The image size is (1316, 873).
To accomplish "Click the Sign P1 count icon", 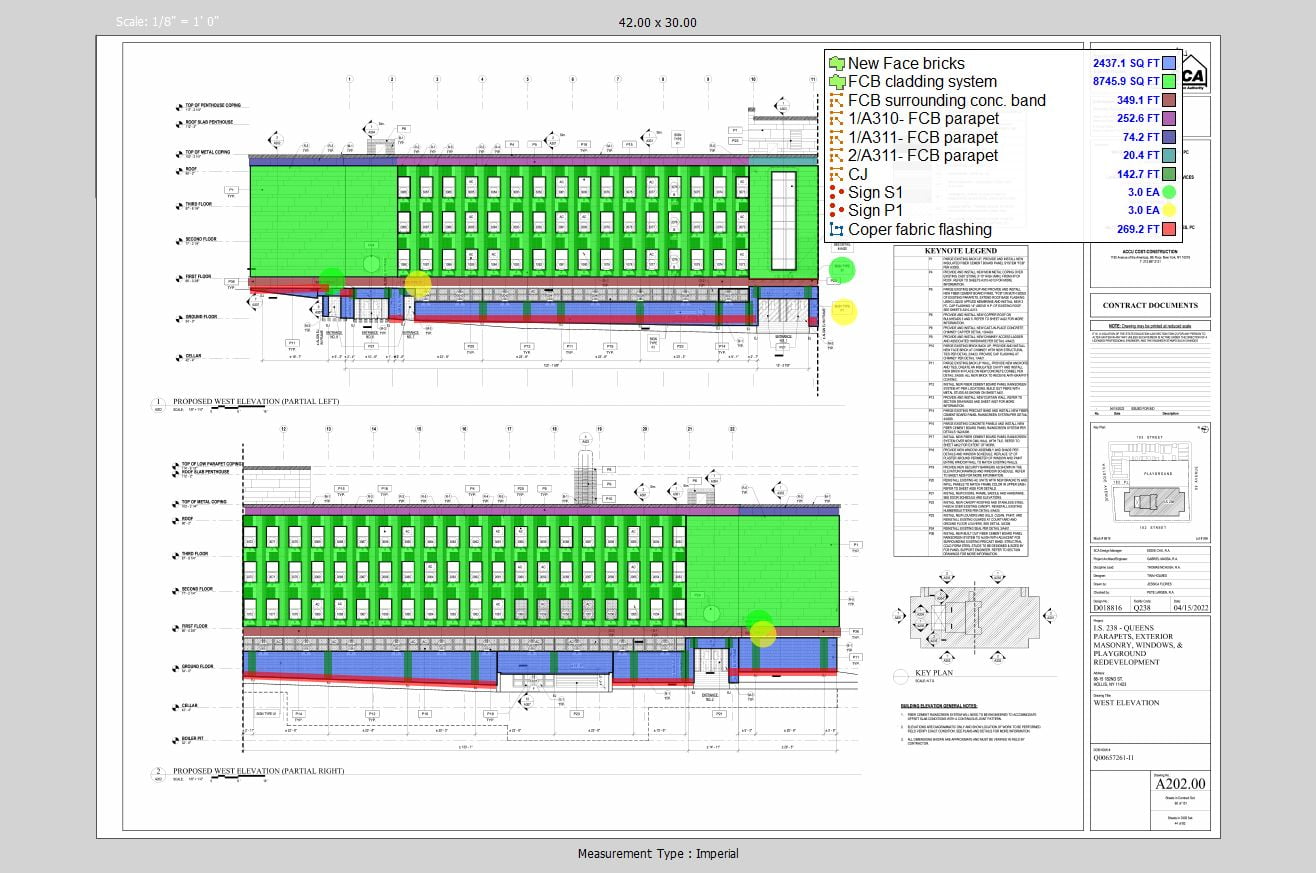I will (837, 211).
